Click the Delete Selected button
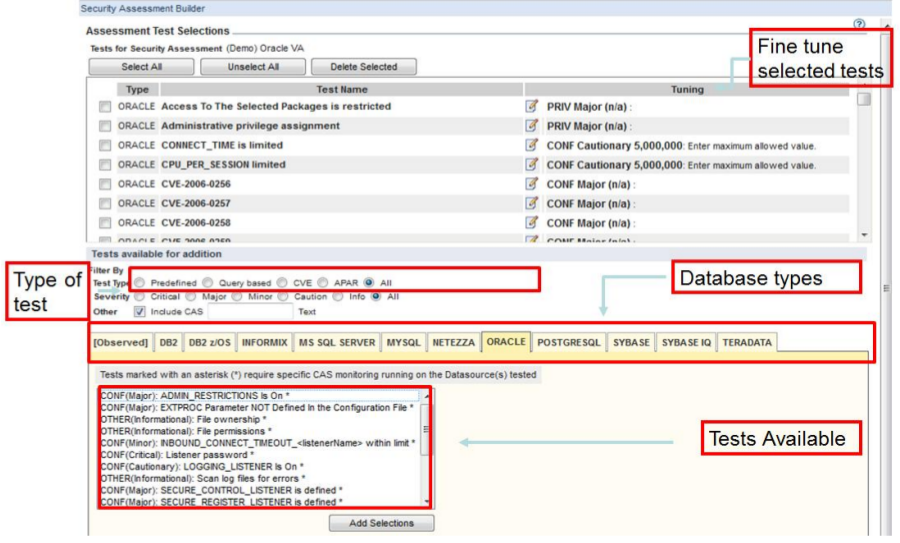The height and width of the screenshot is (543, 900). click(x=363, y=67)
